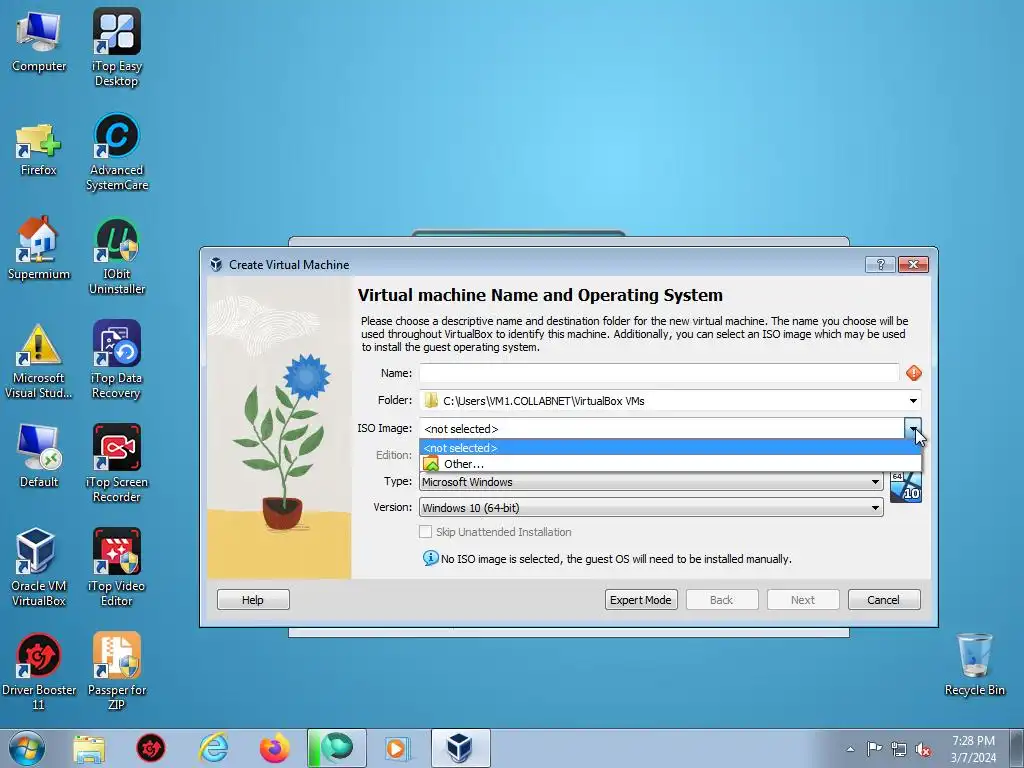The image size is (1024, 768).
Task: Toggle Skip Unattended Installation checkbox
Action: [x=426, y=532]
